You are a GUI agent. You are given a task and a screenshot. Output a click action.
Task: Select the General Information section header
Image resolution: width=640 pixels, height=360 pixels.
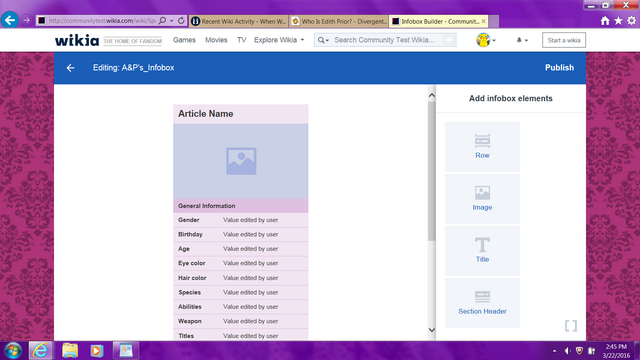pos(241,206)
